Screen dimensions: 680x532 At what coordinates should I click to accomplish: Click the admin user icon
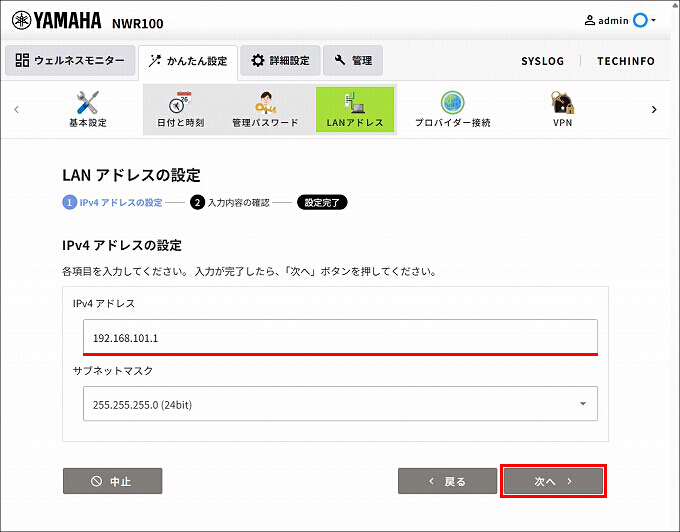click(x=590, y=20)
